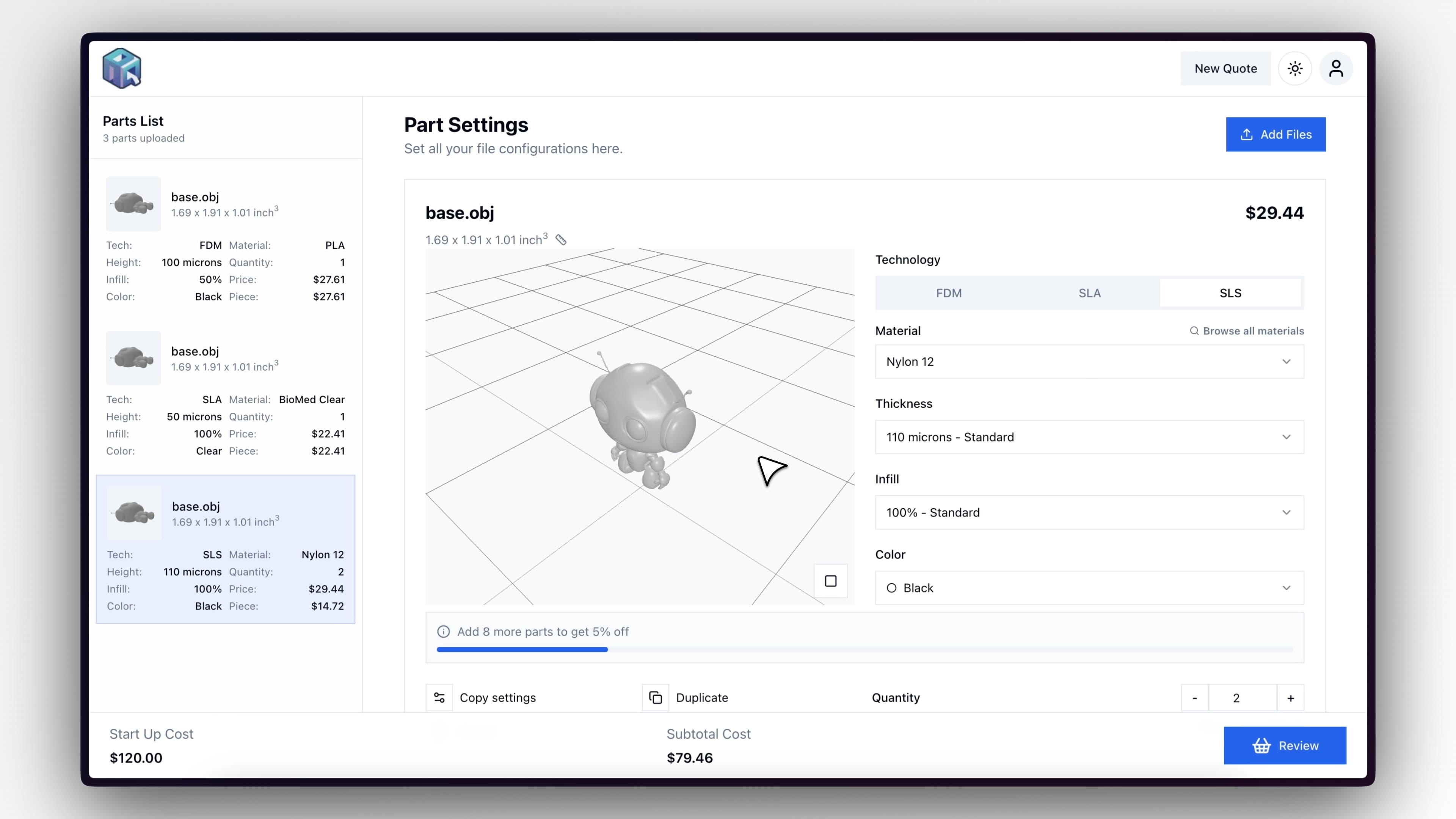Click the New Quote button
The image size is (1456, 819).
pyautogui.click(x=1225, y=68)
